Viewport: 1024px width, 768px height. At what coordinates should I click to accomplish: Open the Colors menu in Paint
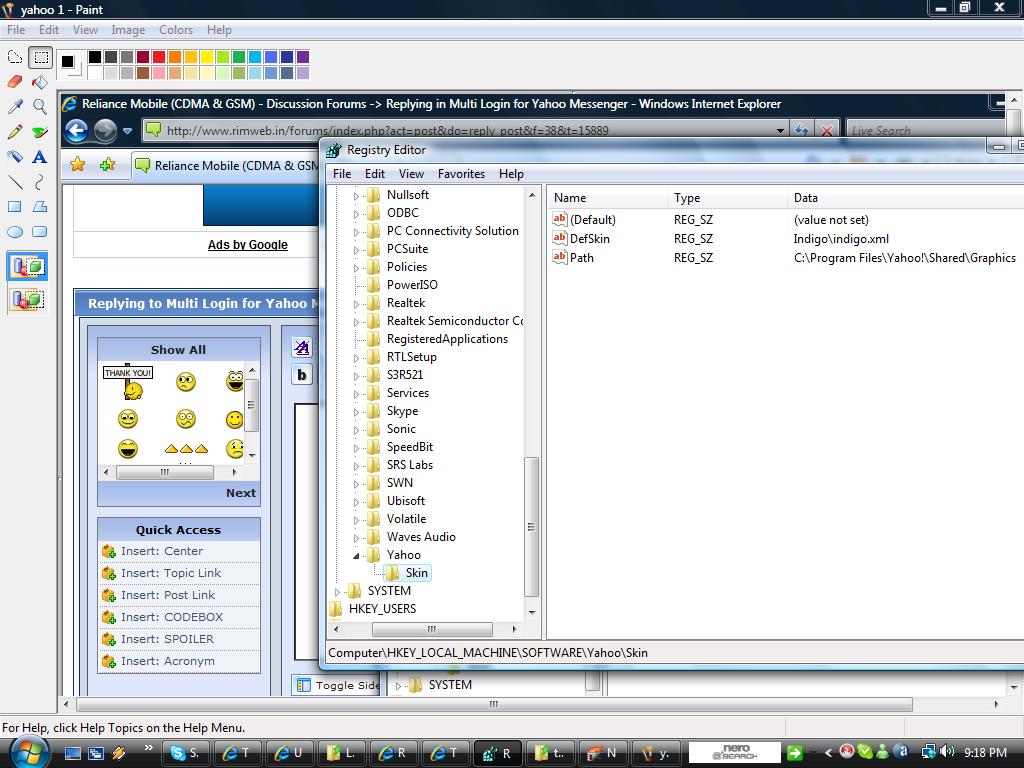[176, 30]
